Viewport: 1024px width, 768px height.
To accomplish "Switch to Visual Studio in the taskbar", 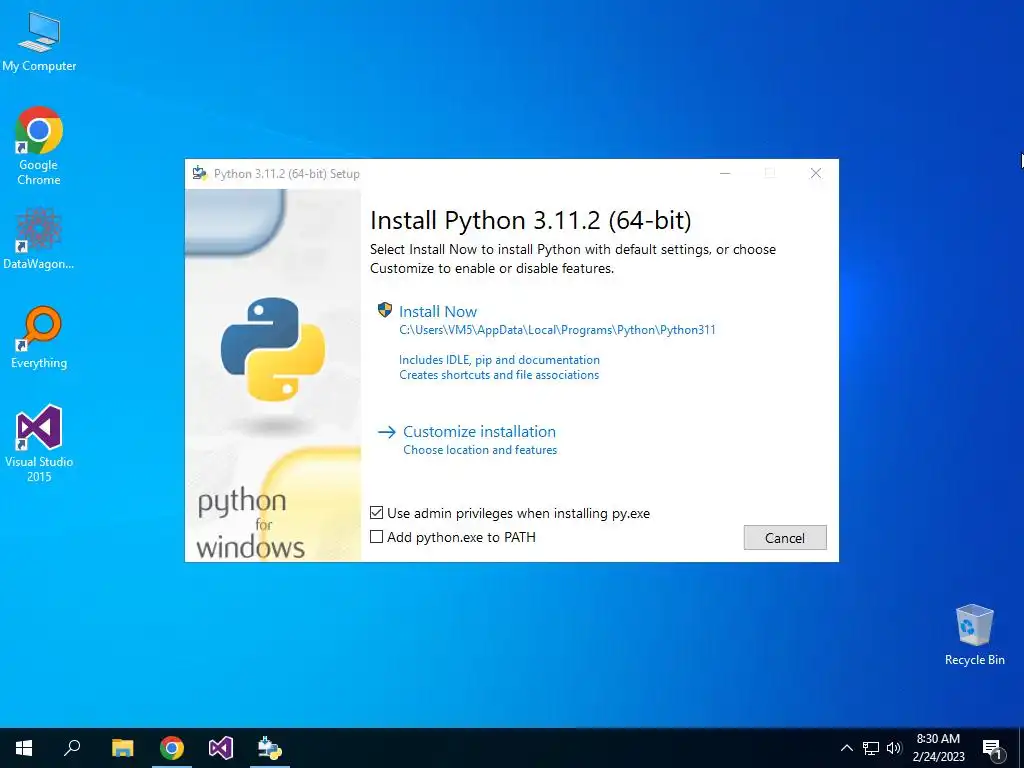I will [x=221, y=748].
